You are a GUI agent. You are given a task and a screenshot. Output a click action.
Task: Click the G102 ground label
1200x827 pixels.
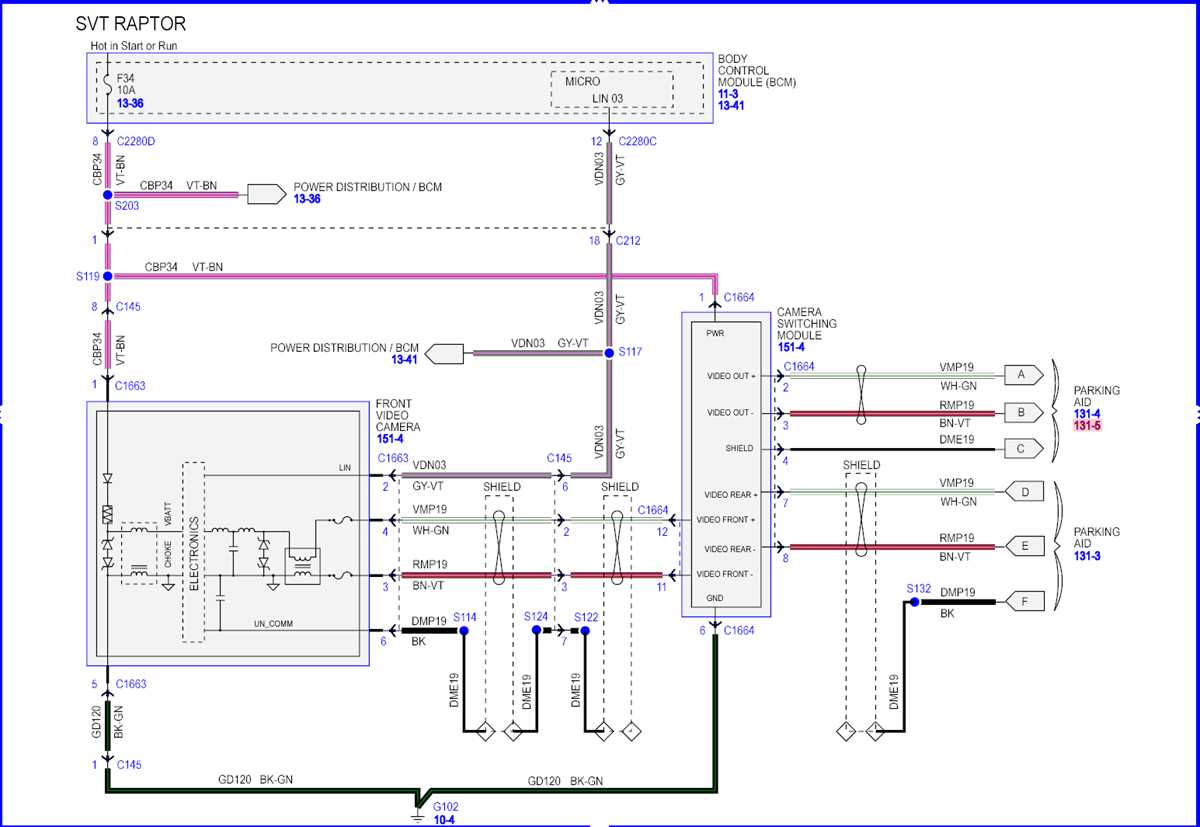(446, 805)
